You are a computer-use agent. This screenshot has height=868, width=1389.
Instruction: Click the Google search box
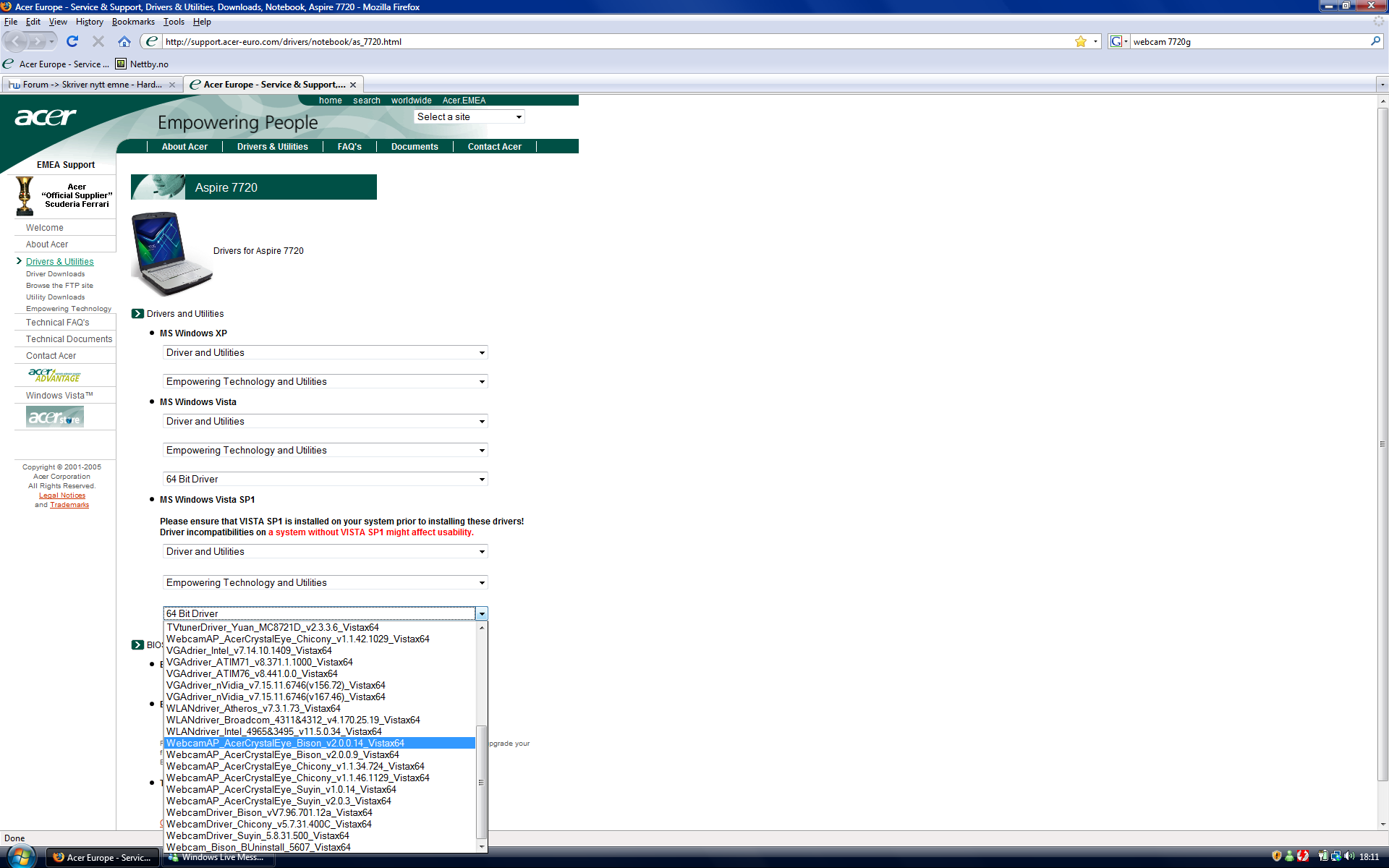(x=1249, y=41)
